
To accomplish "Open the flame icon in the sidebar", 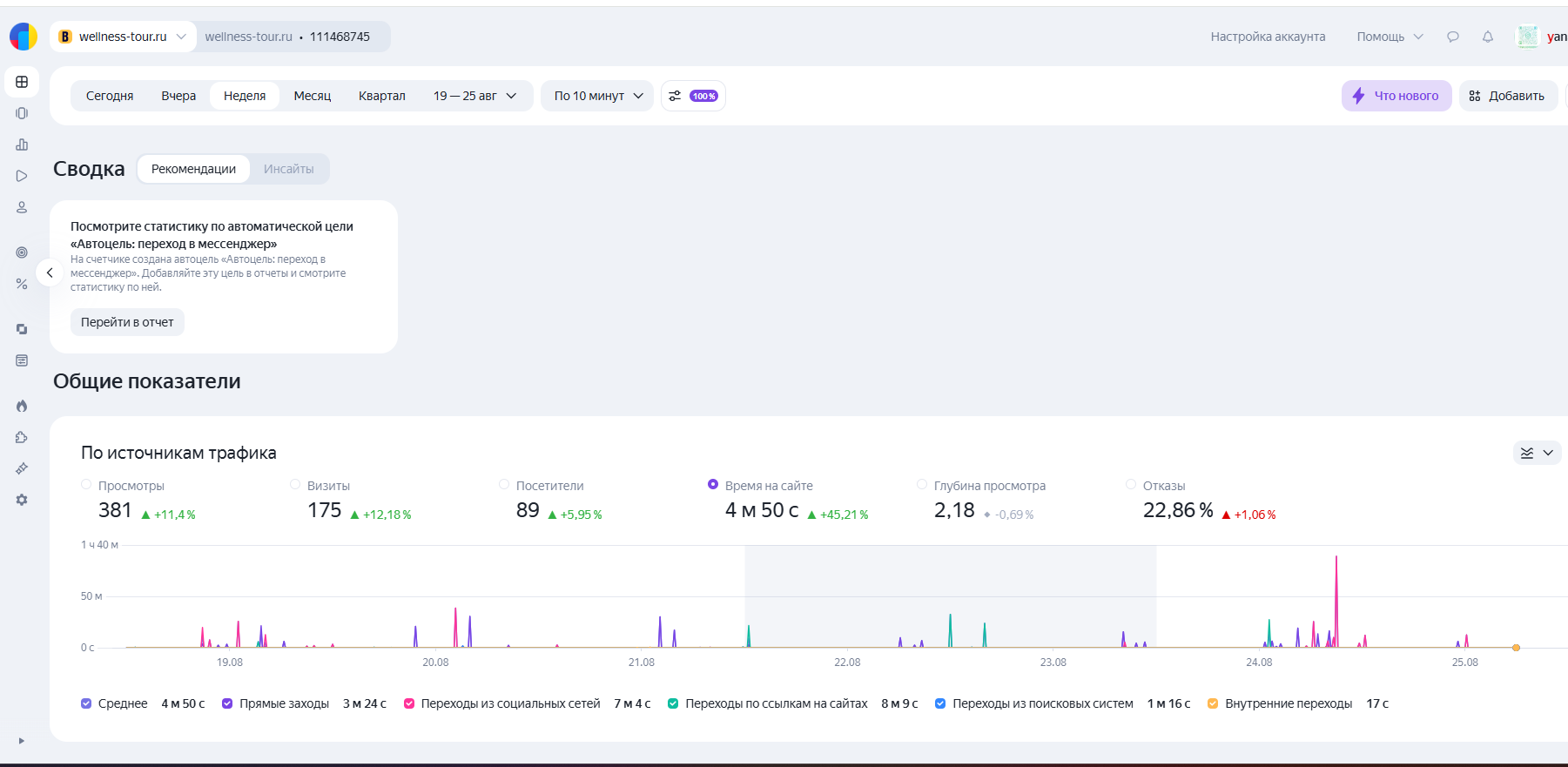I will click(22, 406).
